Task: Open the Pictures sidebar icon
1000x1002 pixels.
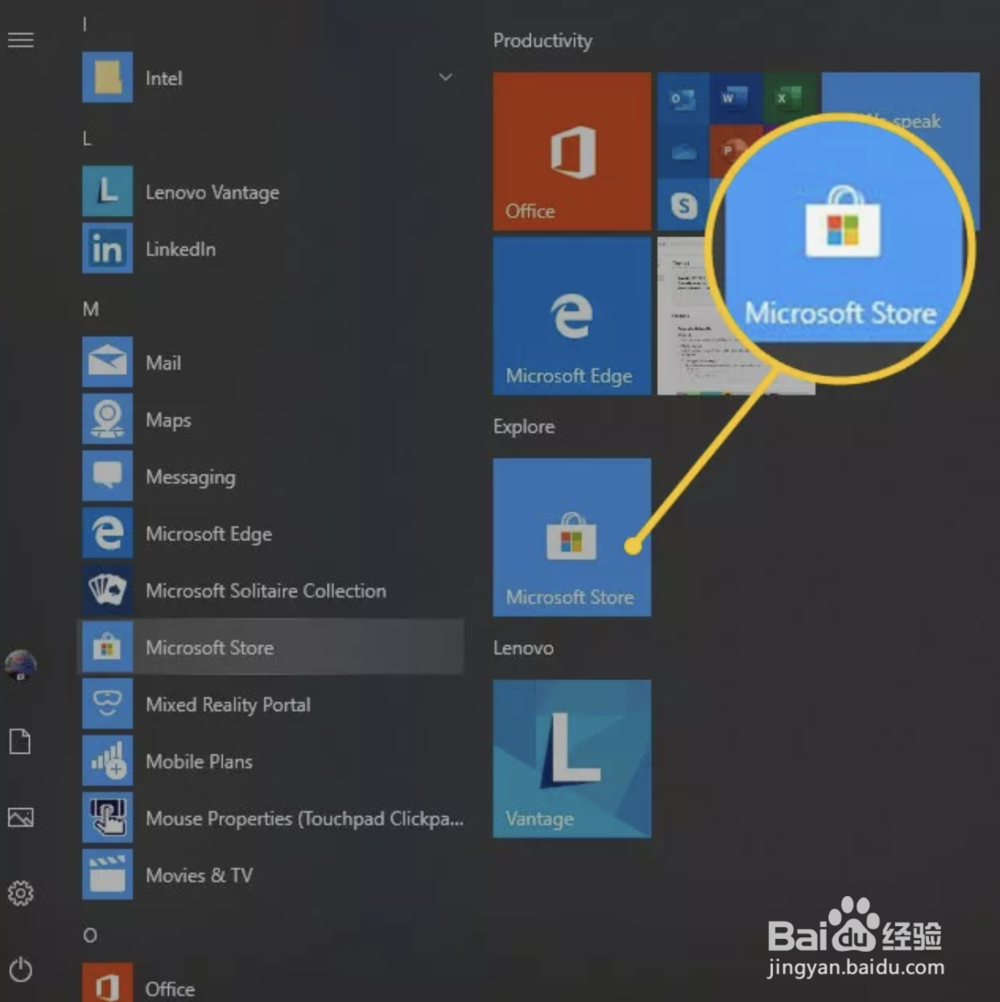Action: point(20,817)
